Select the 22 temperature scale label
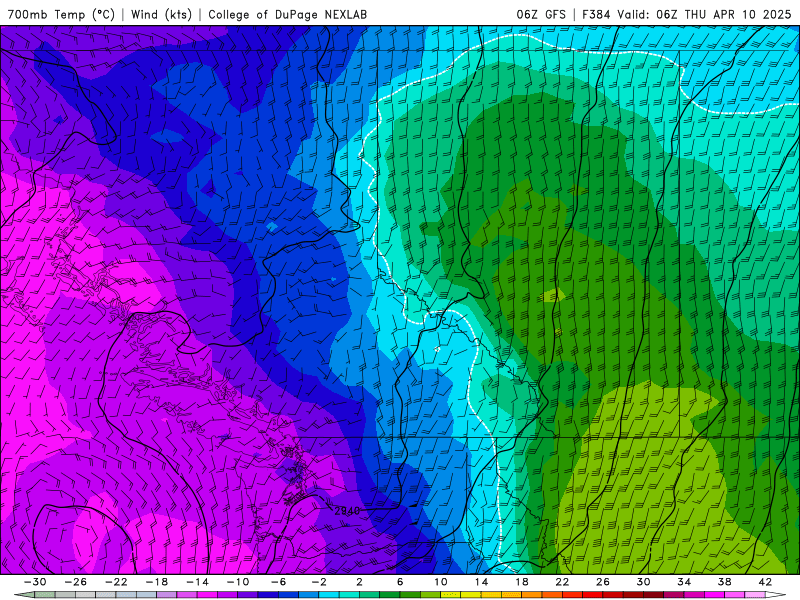Screen dimensions: 800x600 point(562,582)
